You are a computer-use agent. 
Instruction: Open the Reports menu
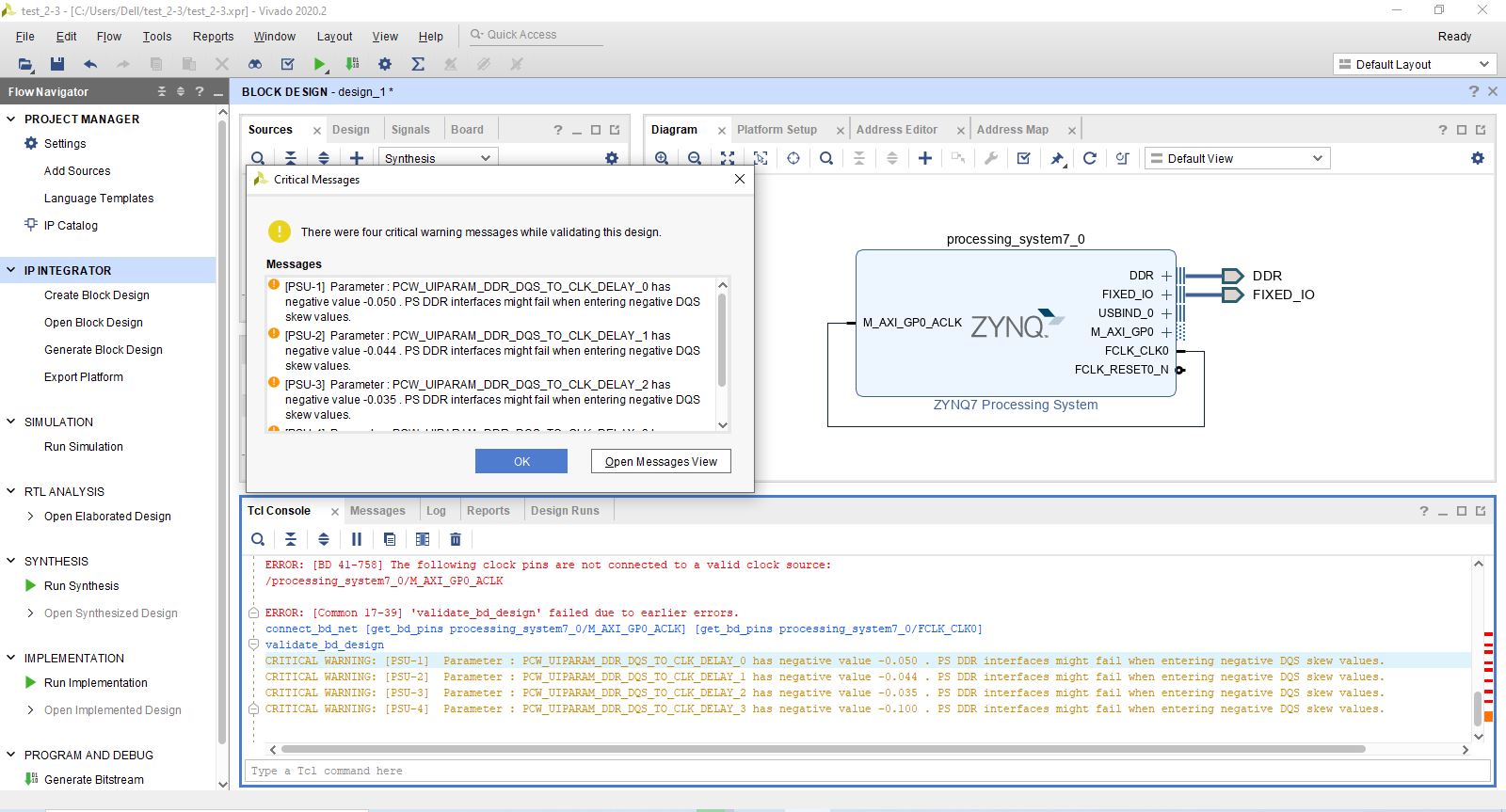coord(214,37)
